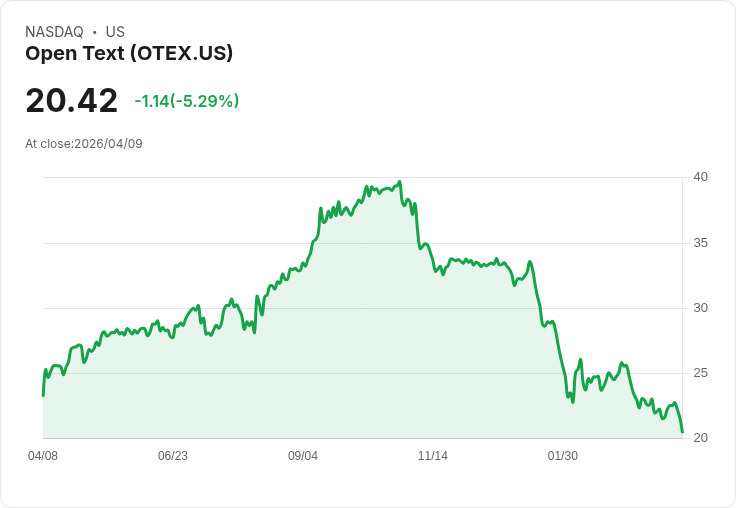Click the chart line's starting point at 04/08
736x508 pixels.
(43, 395)
